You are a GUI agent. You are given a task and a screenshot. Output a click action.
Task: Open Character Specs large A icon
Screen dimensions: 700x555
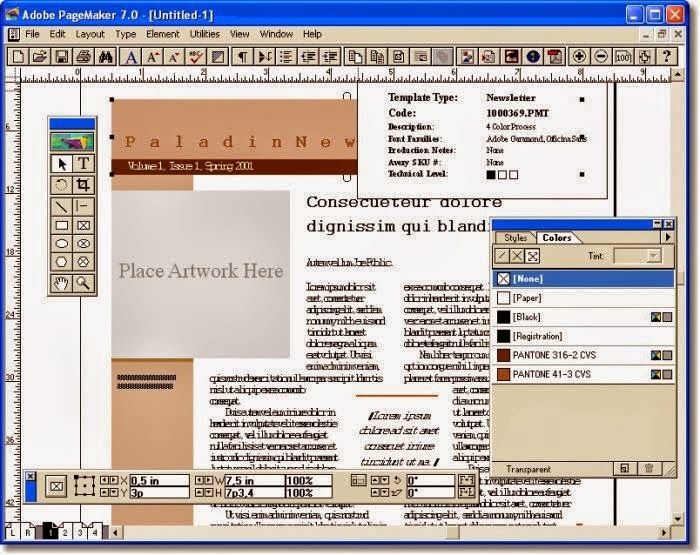[x=130, y=57]
